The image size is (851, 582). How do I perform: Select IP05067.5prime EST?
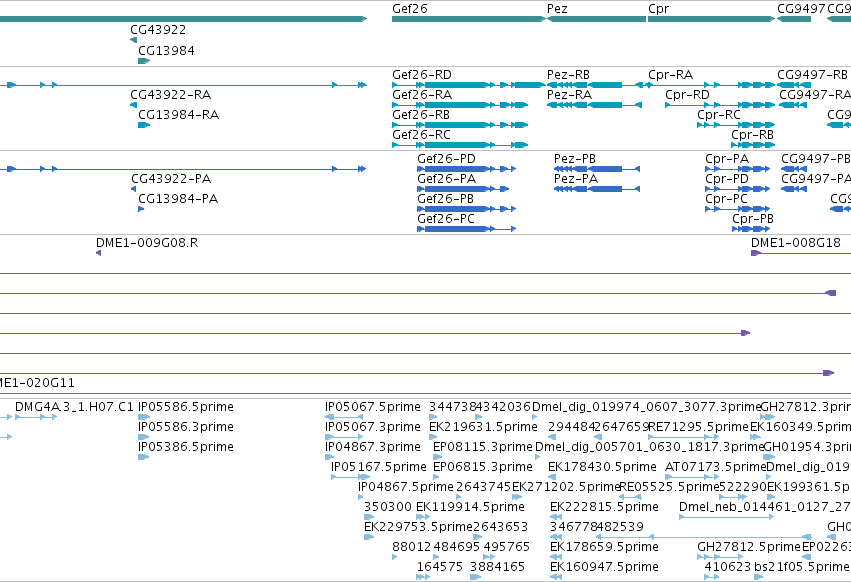(373, 407)
